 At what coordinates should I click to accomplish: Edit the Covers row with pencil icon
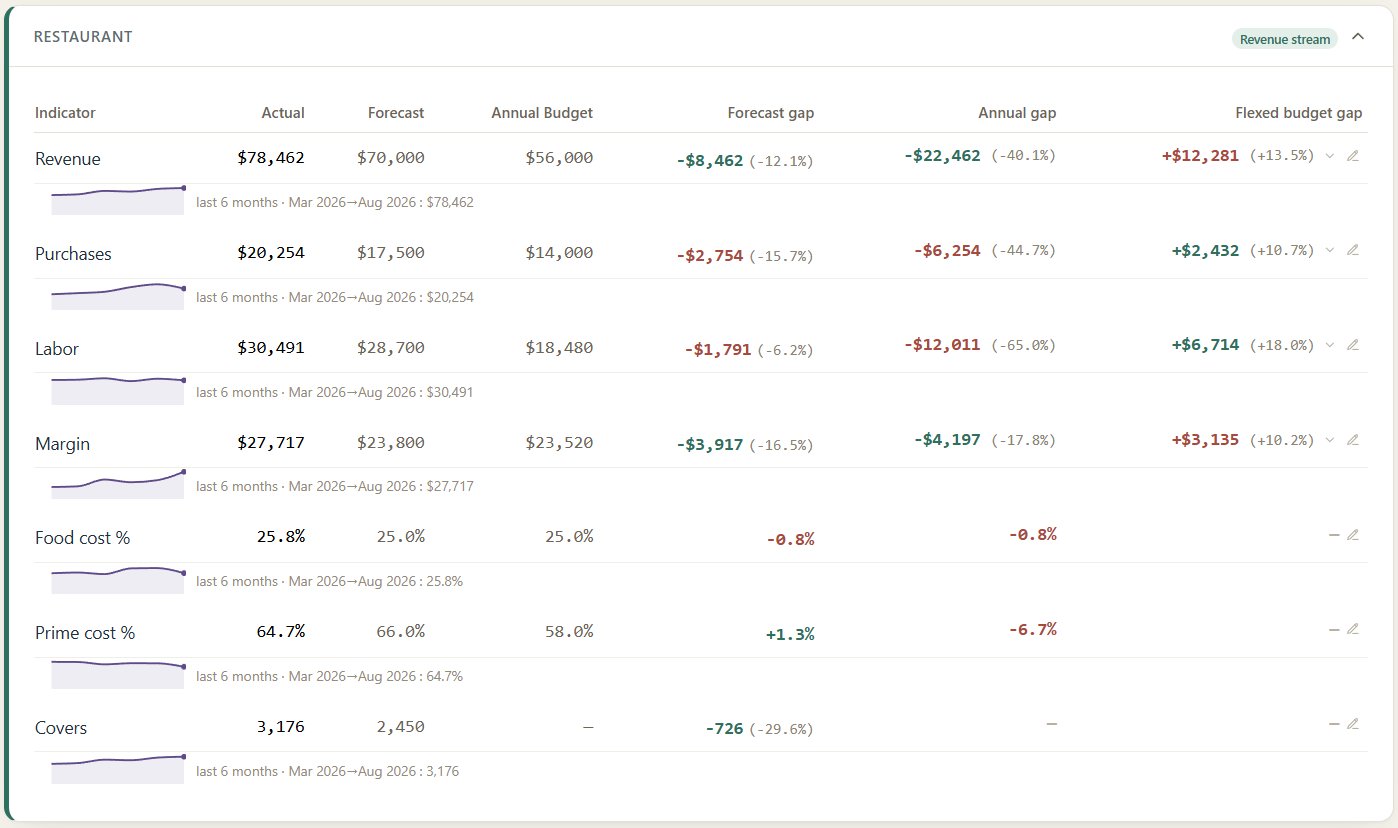pyautogui.click(x=1353, y=724)
